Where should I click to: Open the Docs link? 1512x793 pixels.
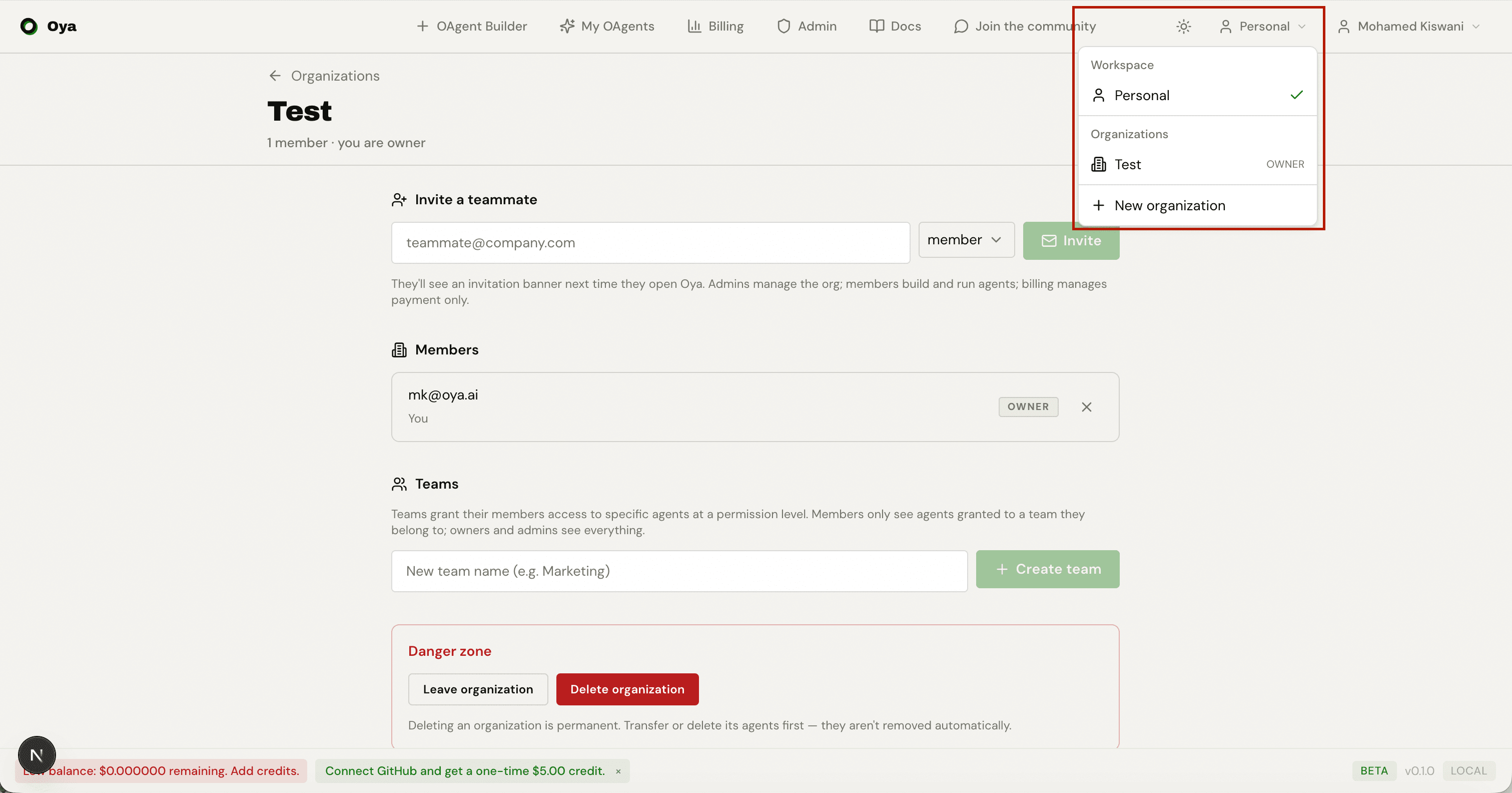(895, 27)
